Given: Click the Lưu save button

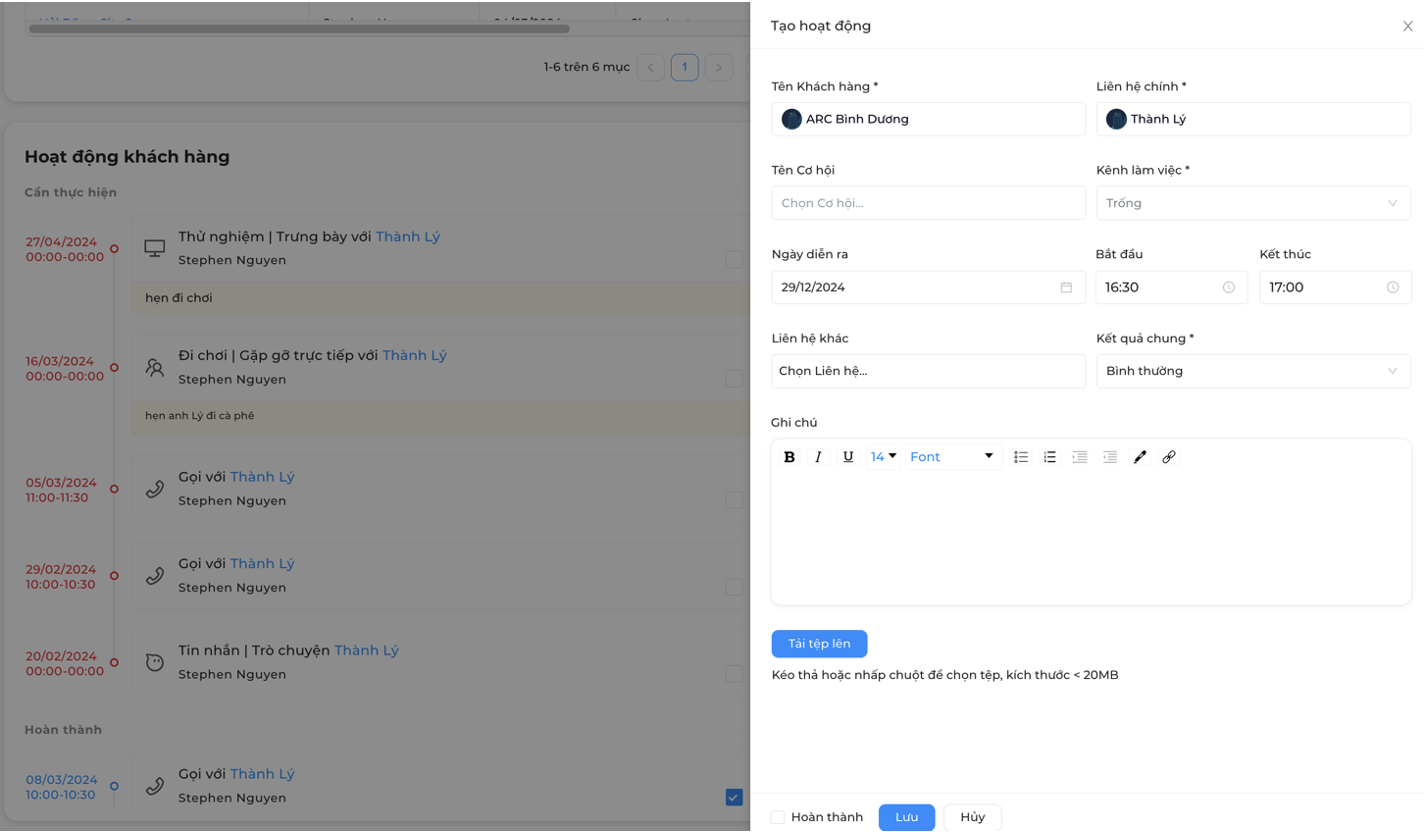Looking at the screenshot, I should coord(907,817).
